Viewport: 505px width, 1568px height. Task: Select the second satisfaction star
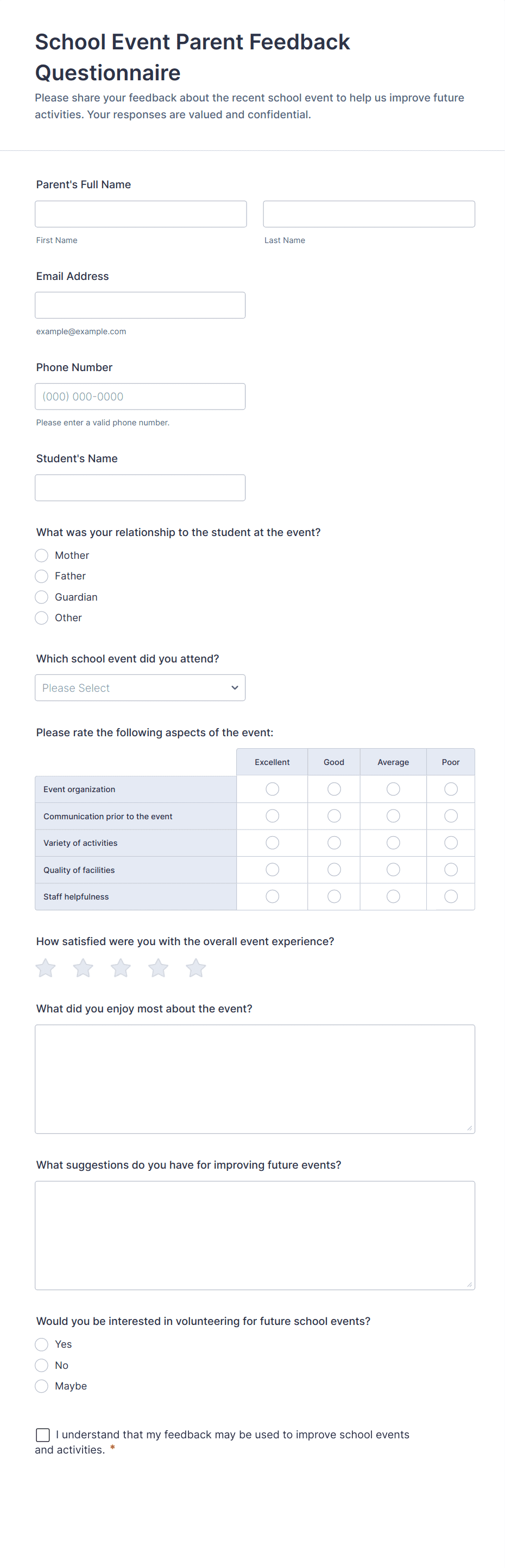[x=83, y=968]
